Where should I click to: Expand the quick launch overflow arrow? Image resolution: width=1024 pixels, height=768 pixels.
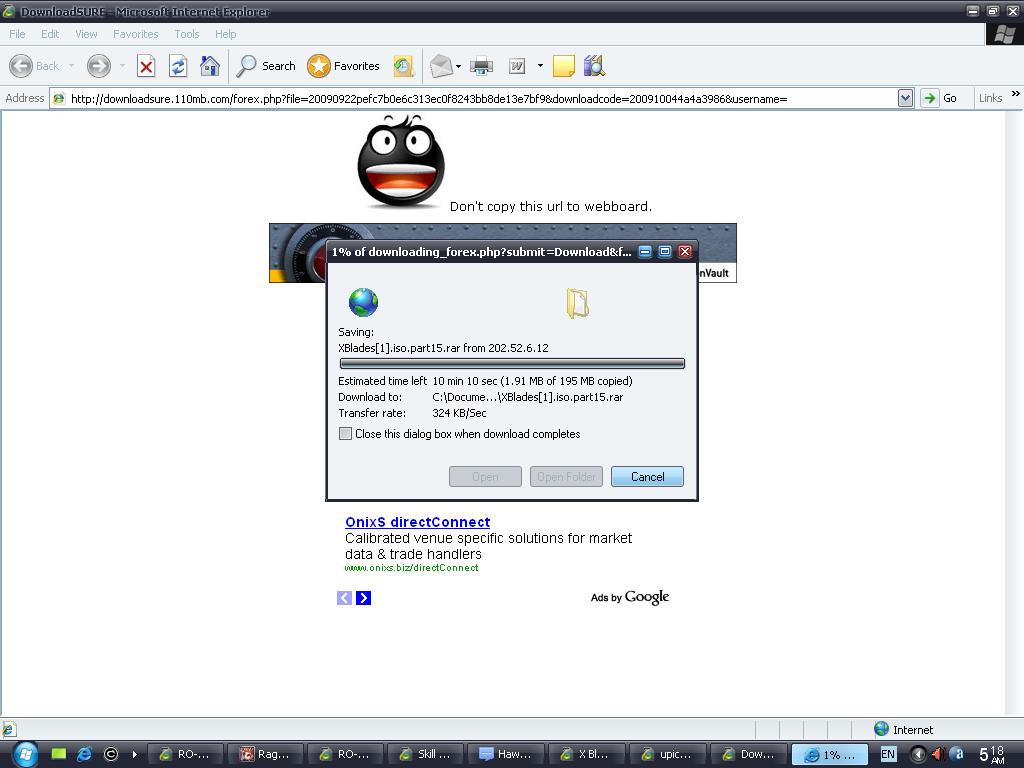pos(135,754)
